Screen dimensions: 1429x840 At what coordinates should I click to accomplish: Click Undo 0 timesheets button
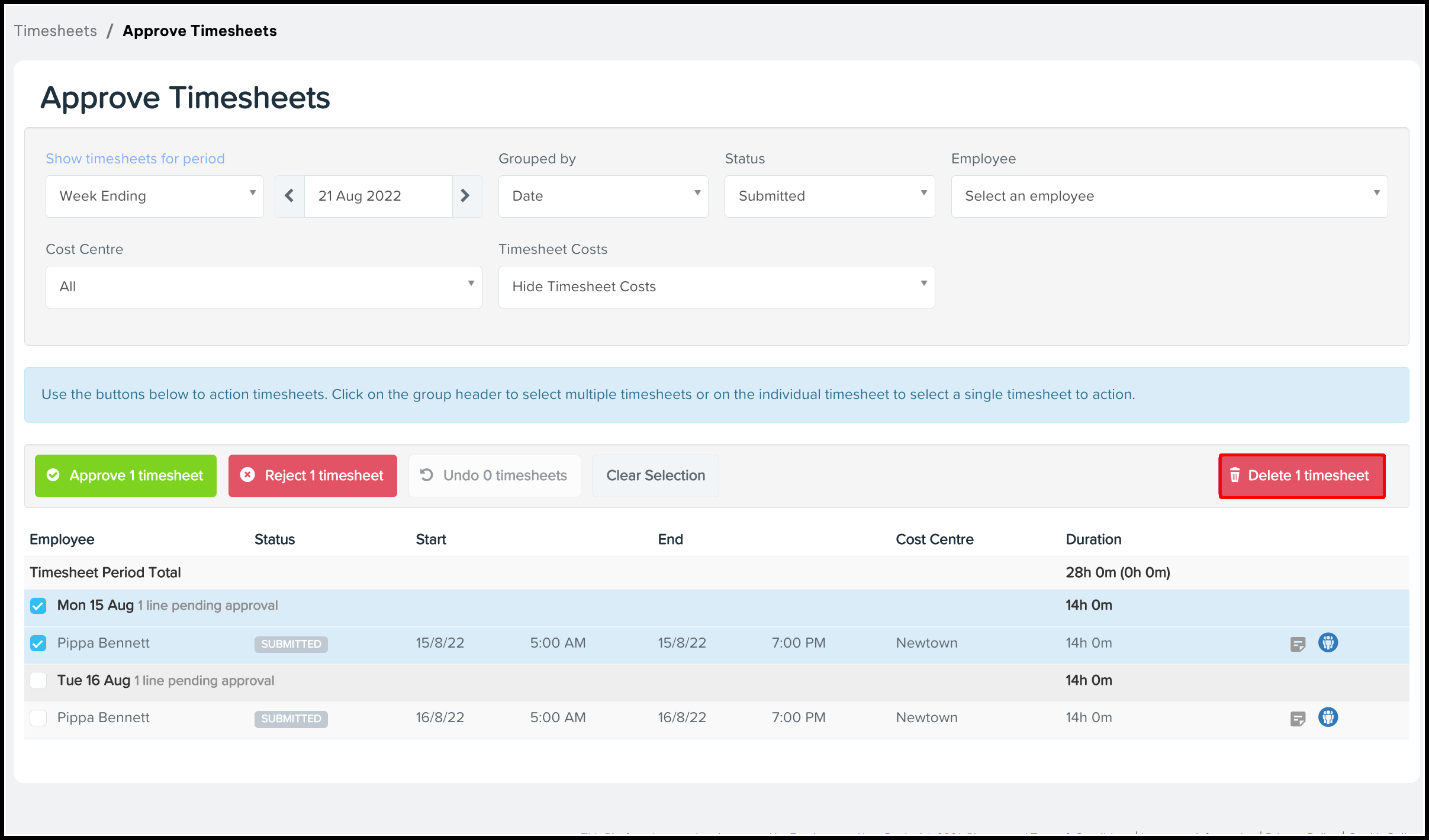pyautogui.click(x=494, y=476)
